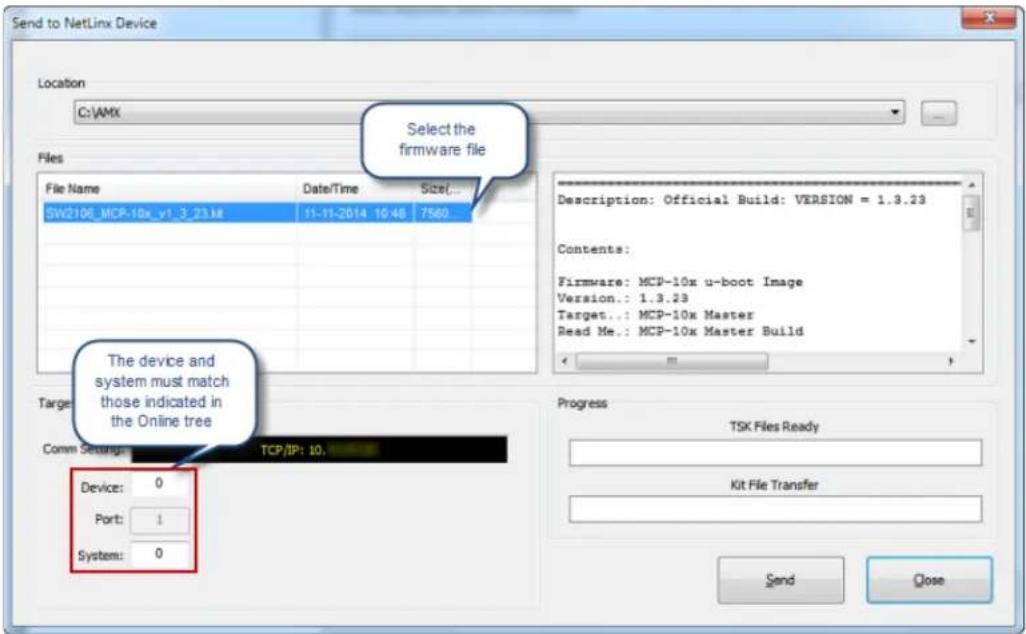Viewport: 1026px width, 634px height.
Task: Click the Size column header
Action: [442, 188]
